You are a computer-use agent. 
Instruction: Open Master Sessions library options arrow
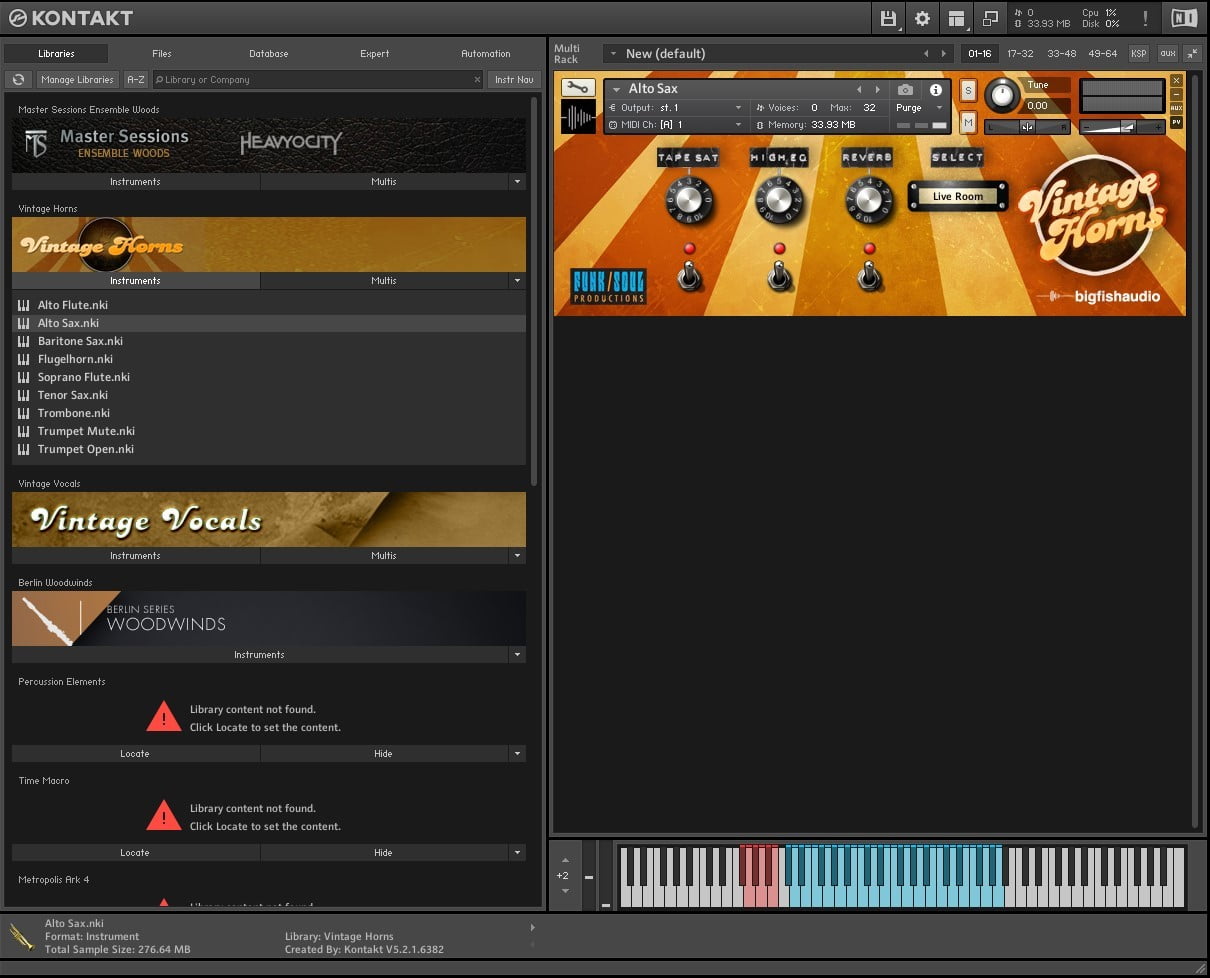517,182
